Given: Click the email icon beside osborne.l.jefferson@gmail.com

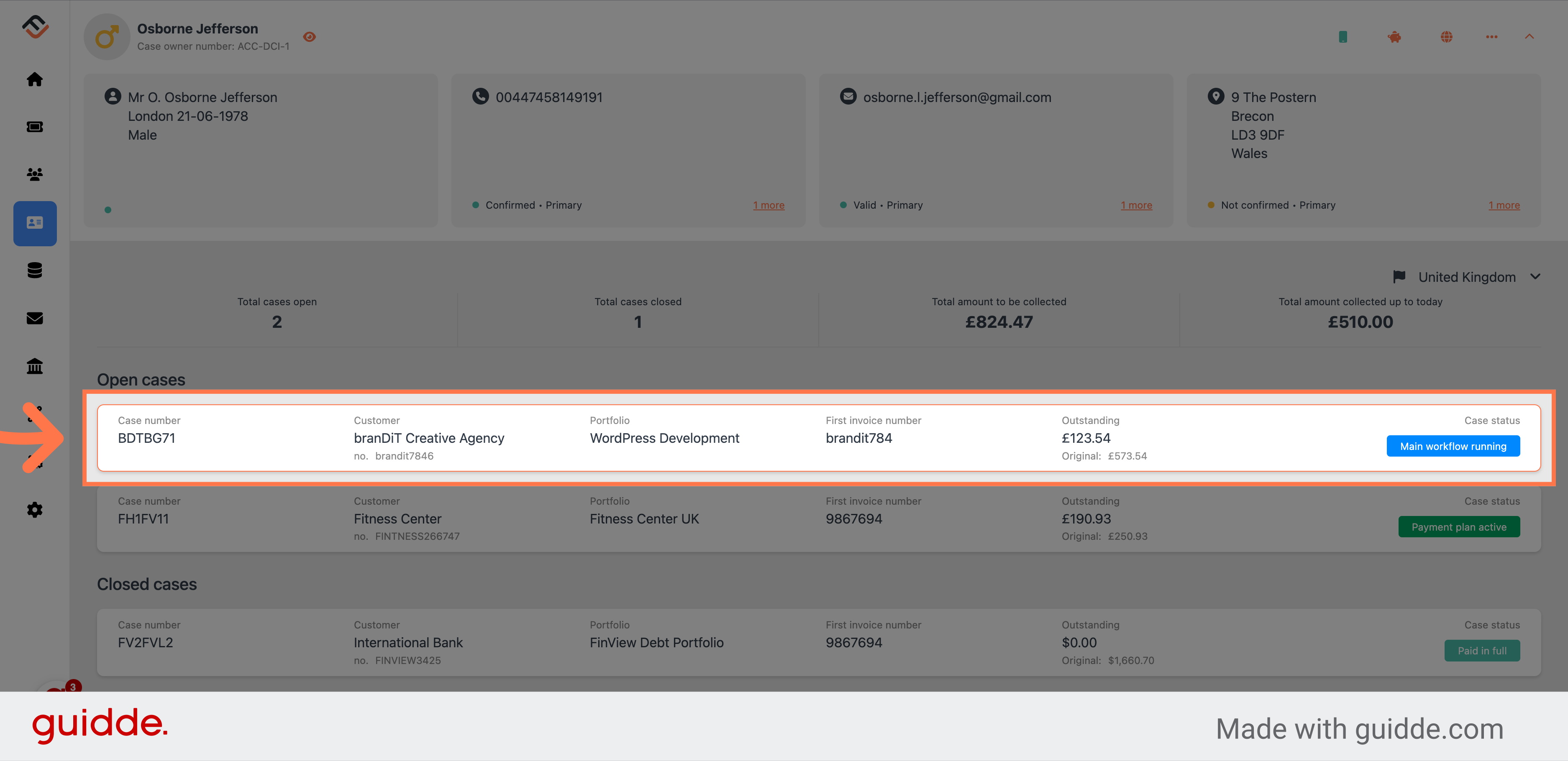Looking at the screenshot, I should [x=848, y=96].
